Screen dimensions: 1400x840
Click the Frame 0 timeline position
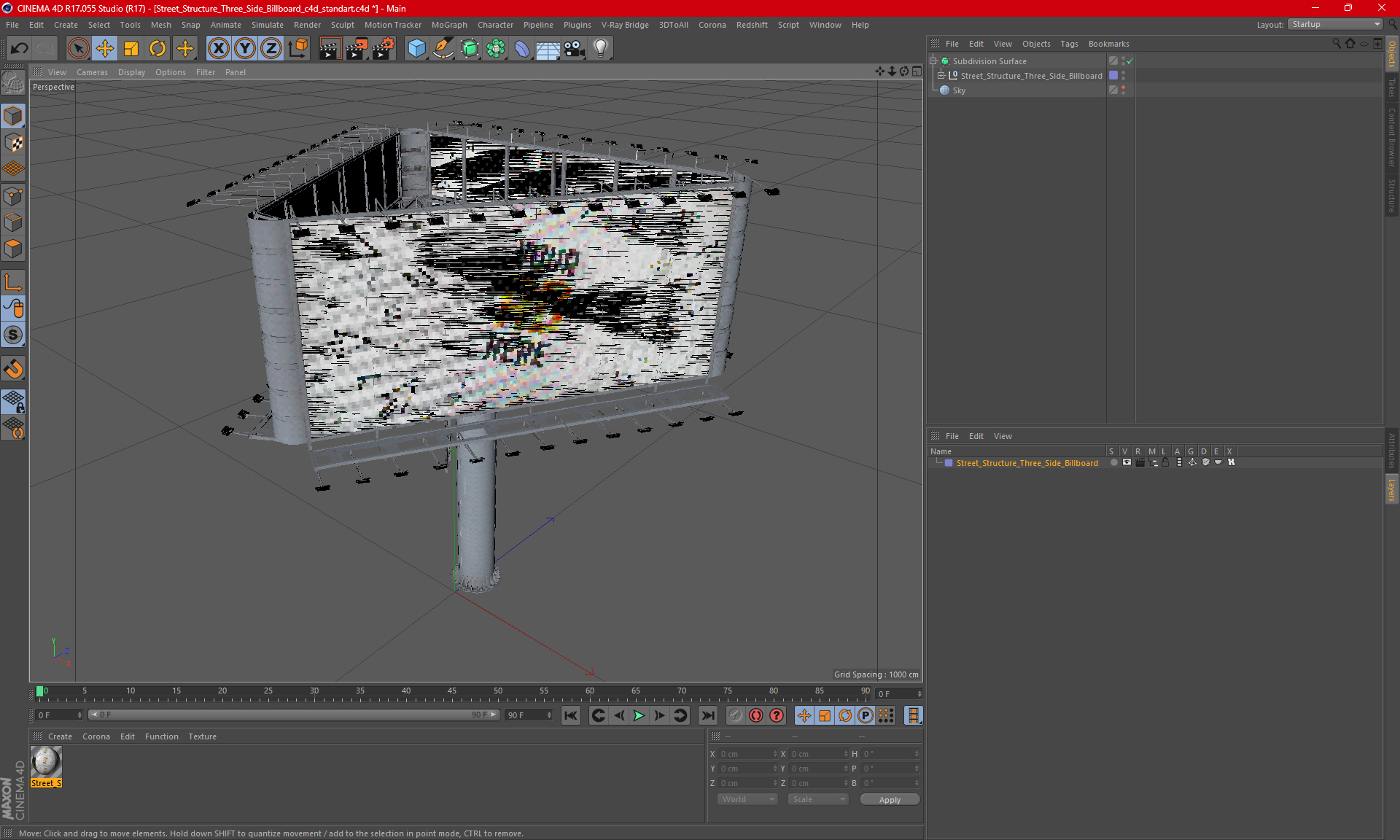pos(40,691)
